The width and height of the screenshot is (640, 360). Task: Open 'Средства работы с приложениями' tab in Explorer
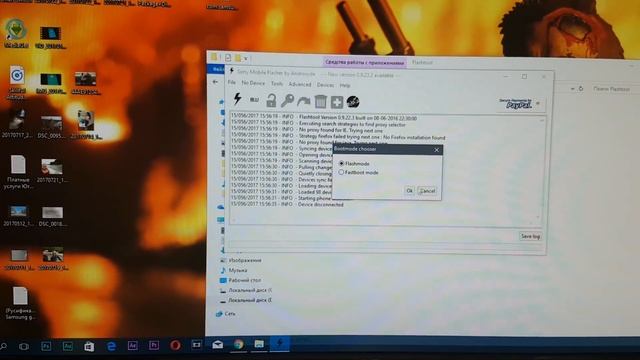(x=364, y=62)
